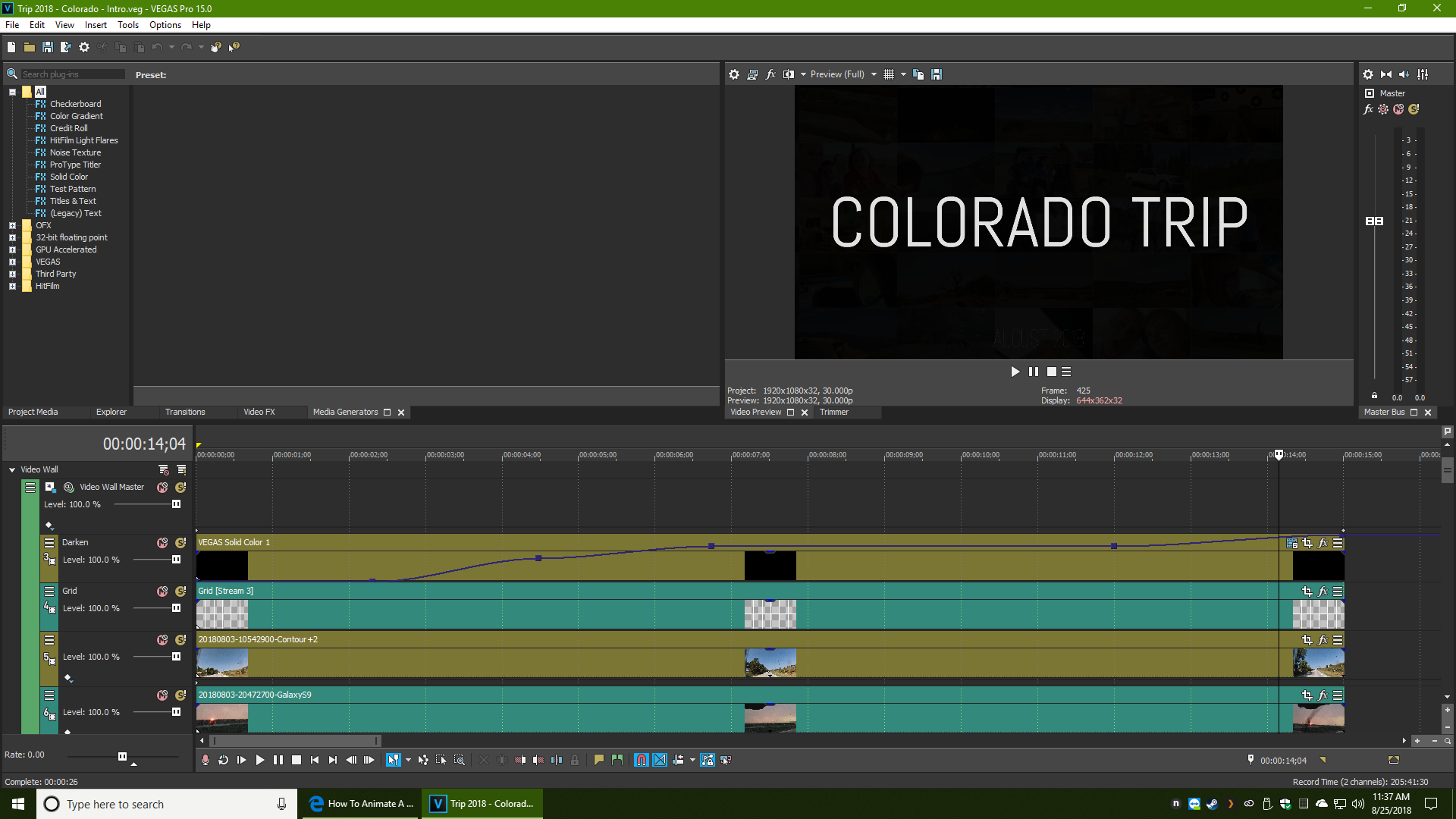Save project using the floppy disk icon

click(x=48, y=47)
